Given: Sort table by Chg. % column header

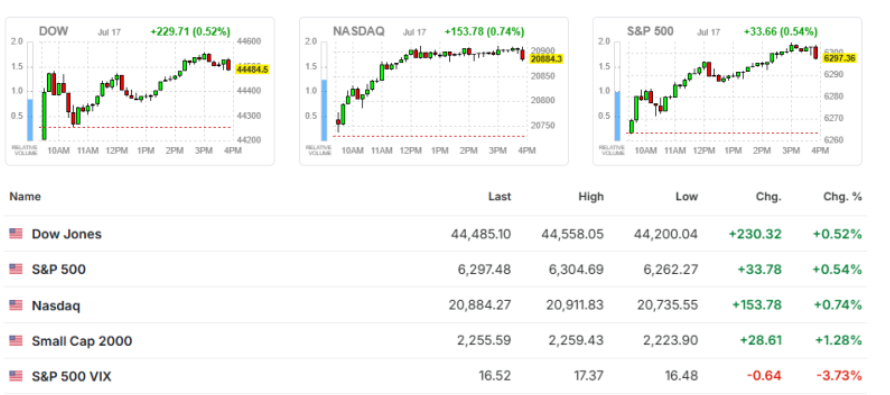Looking at the screenshot, I should (842, 197).
